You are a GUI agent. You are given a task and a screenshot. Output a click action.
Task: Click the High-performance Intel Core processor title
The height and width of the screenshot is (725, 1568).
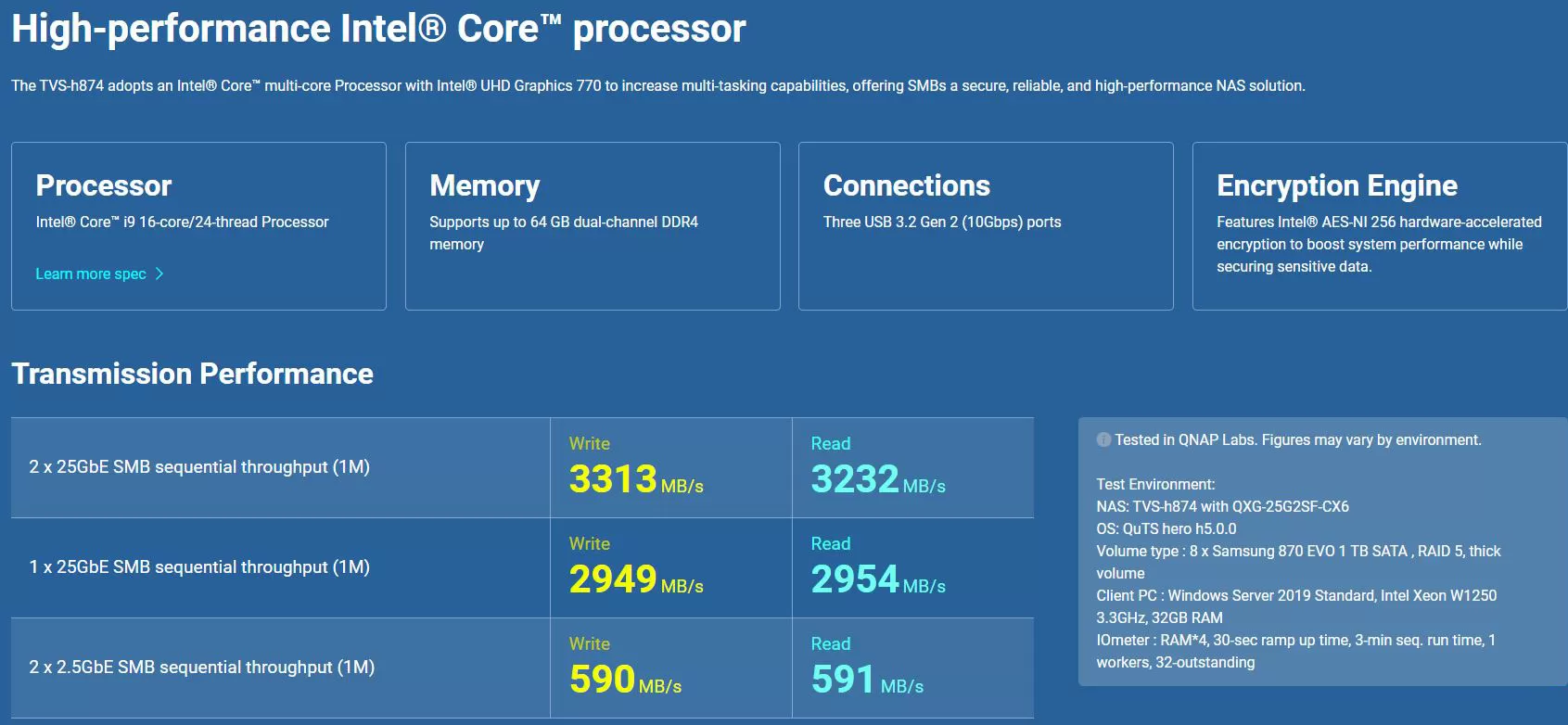tap(378, 29)
